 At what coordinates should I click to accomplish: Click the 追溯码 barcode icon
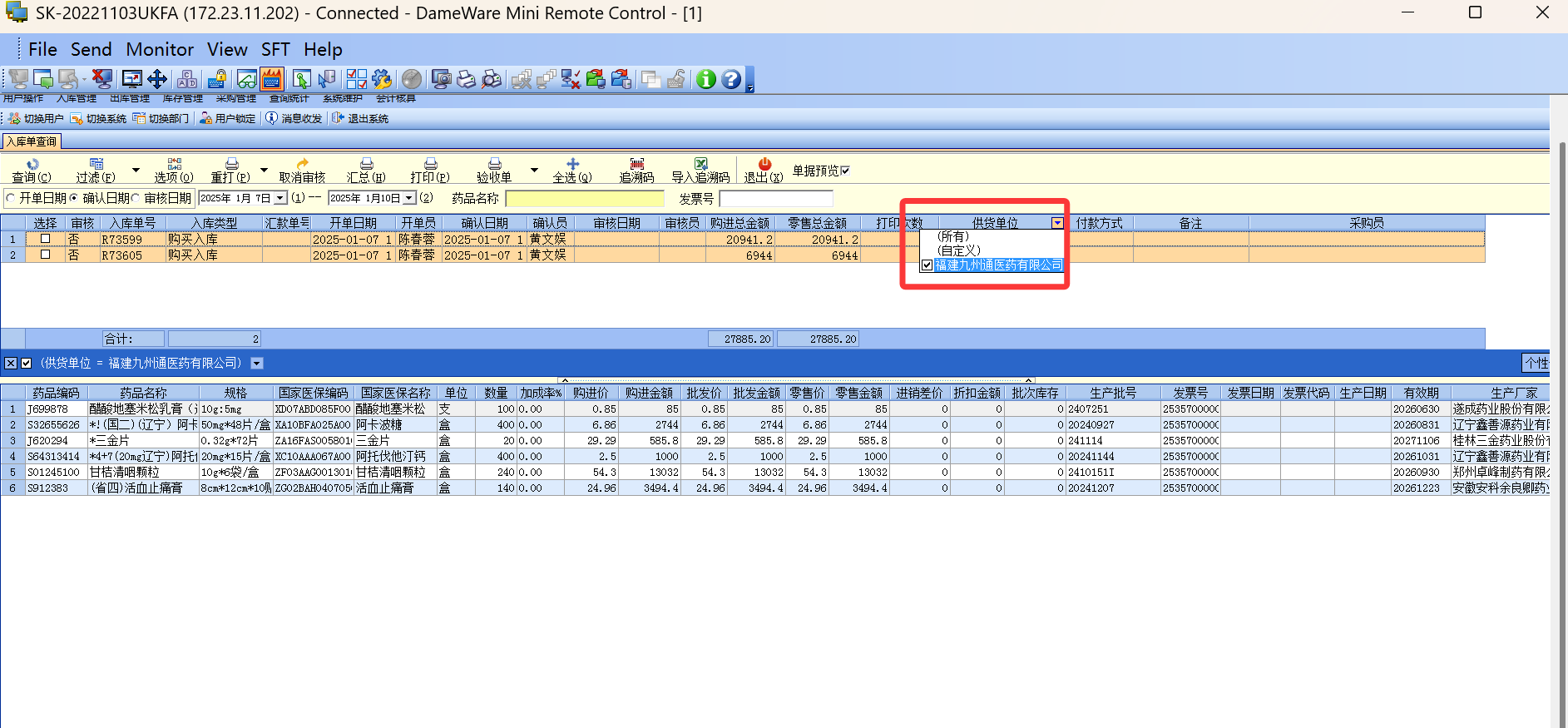coord(636,165)
